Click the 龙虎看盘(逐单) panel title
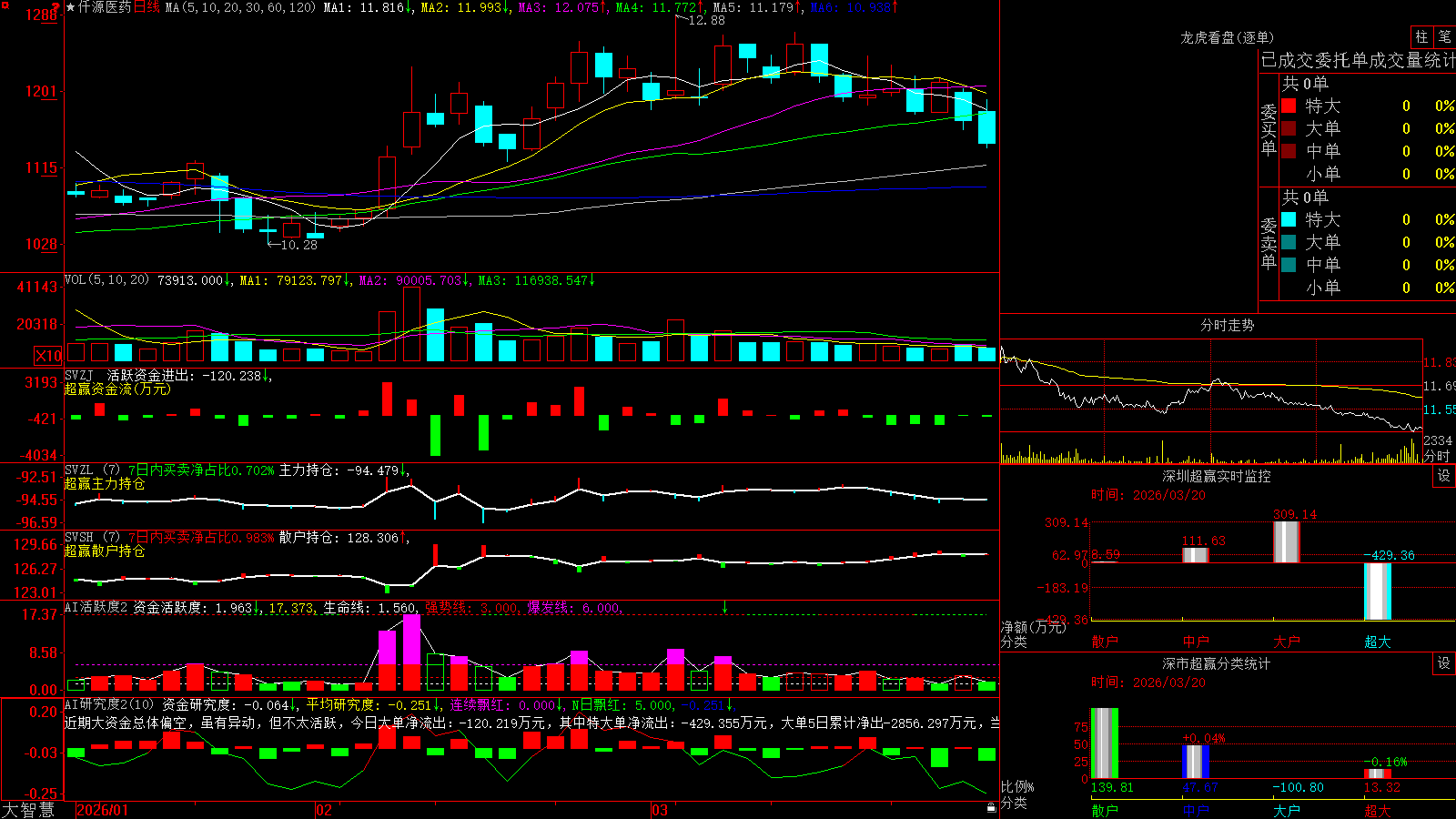 1228,37
